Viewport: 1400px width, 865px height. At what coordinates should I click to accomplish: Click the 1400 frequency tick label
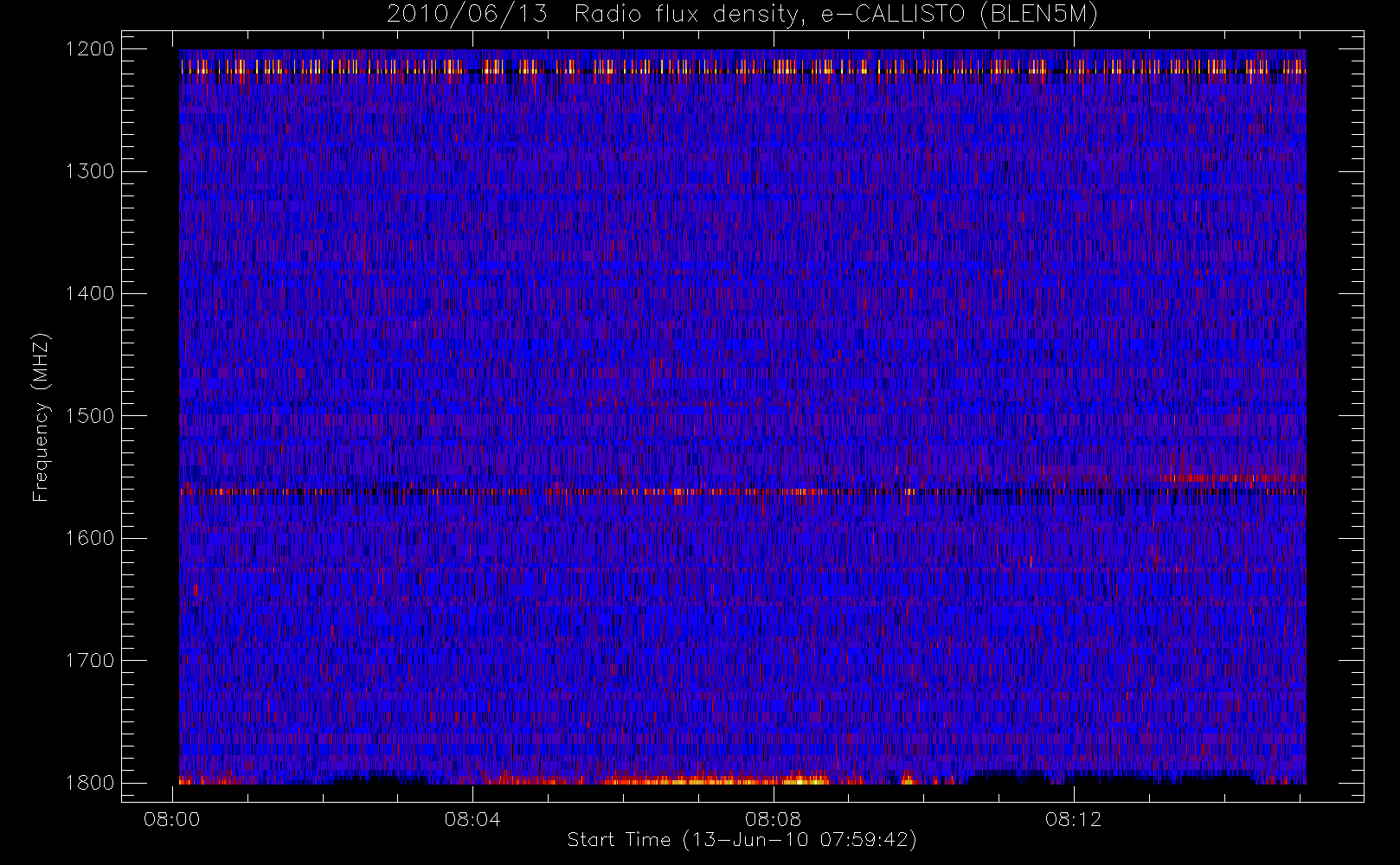click(90, 293)
